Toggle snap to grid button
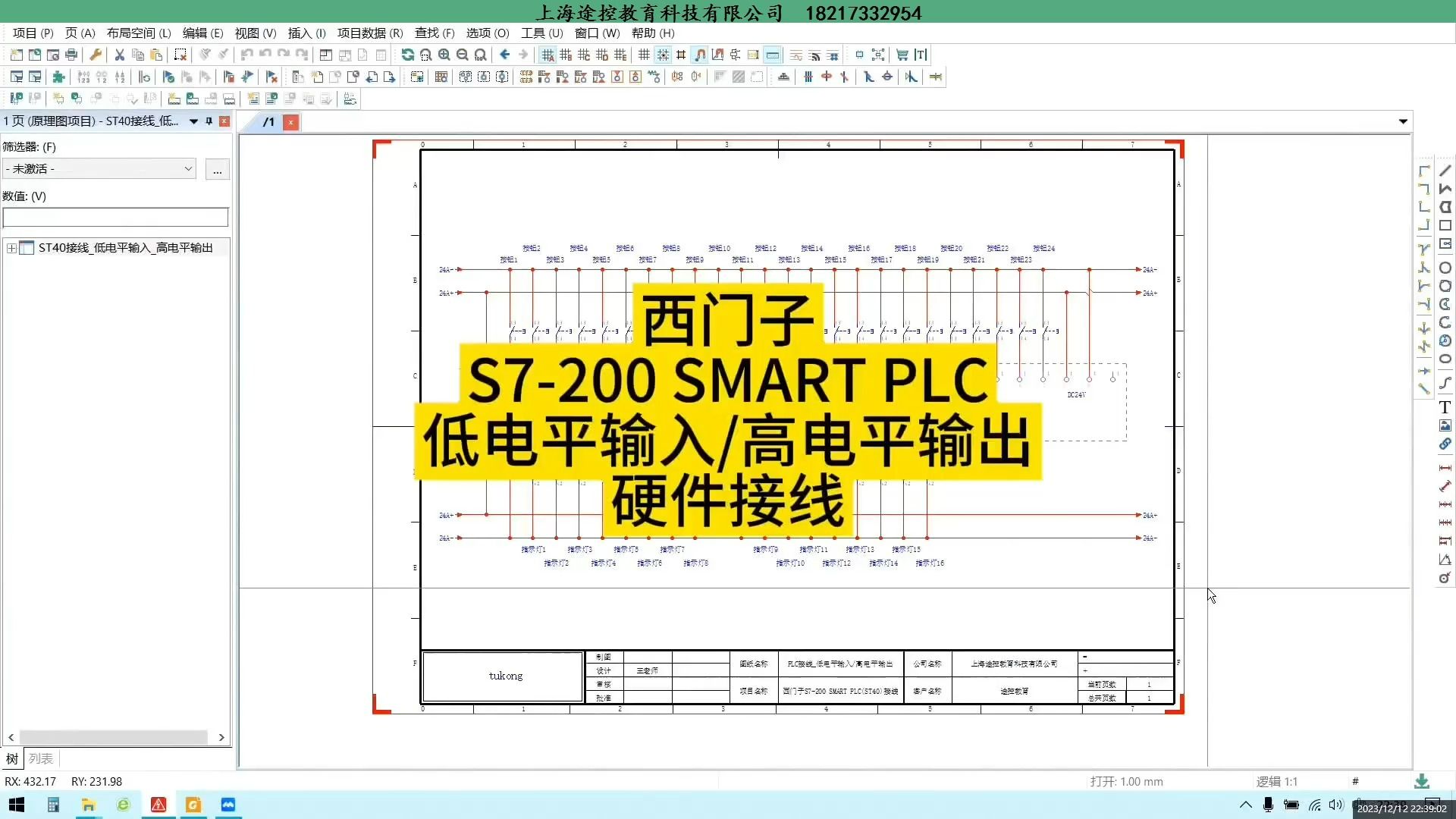Viewport: 1456px width, 819px height. pyautogui.click(x=663, y=55)
